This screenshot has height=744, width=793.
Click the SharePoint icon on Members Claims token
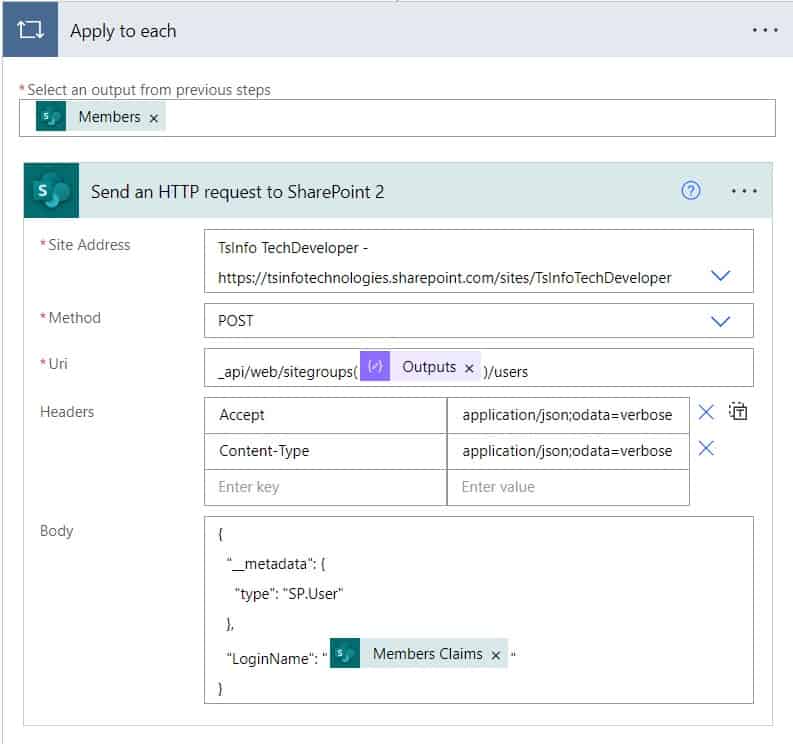click(x=345, y=653)
